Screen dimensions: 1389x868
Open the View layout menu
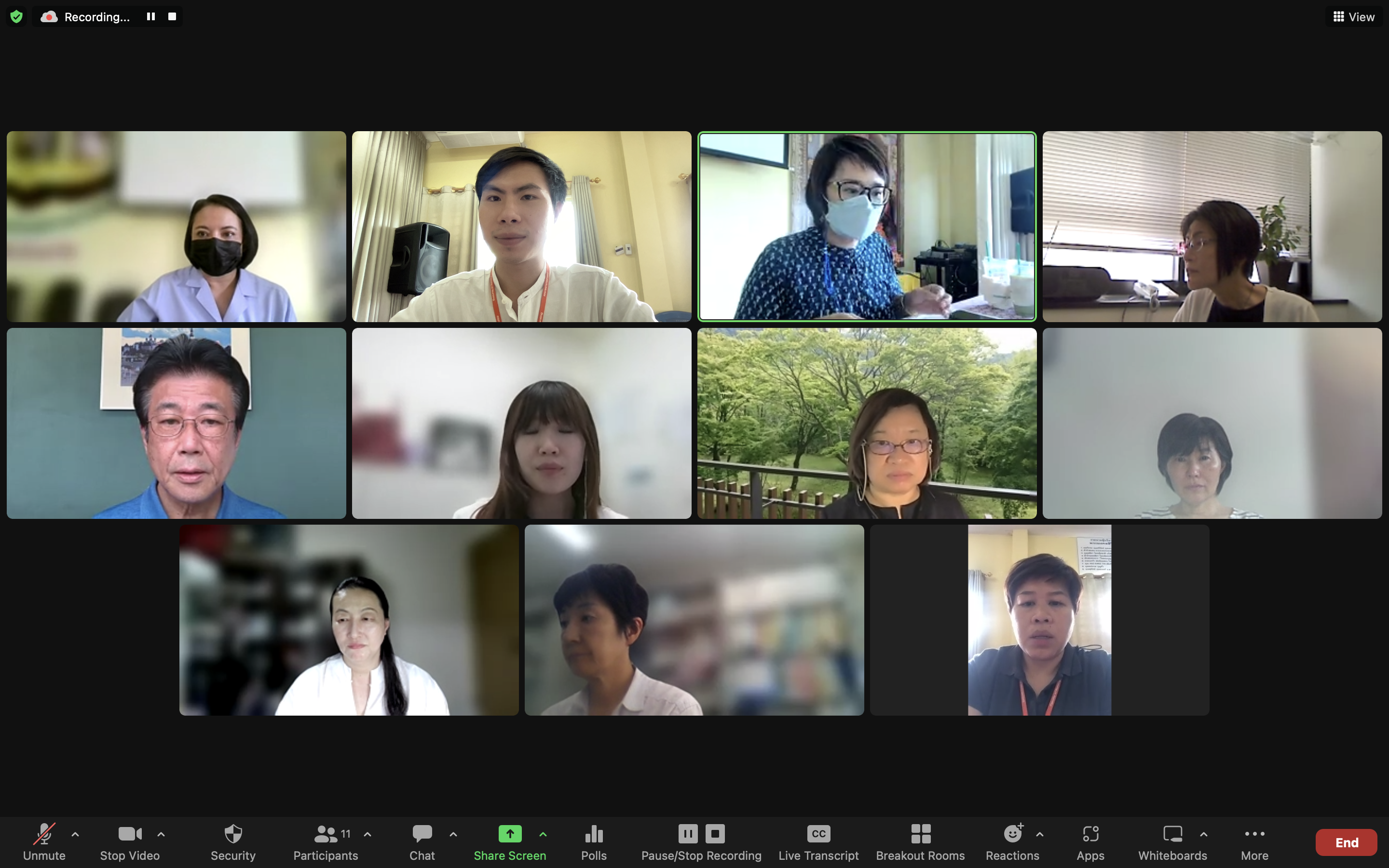coord(1354,17)
